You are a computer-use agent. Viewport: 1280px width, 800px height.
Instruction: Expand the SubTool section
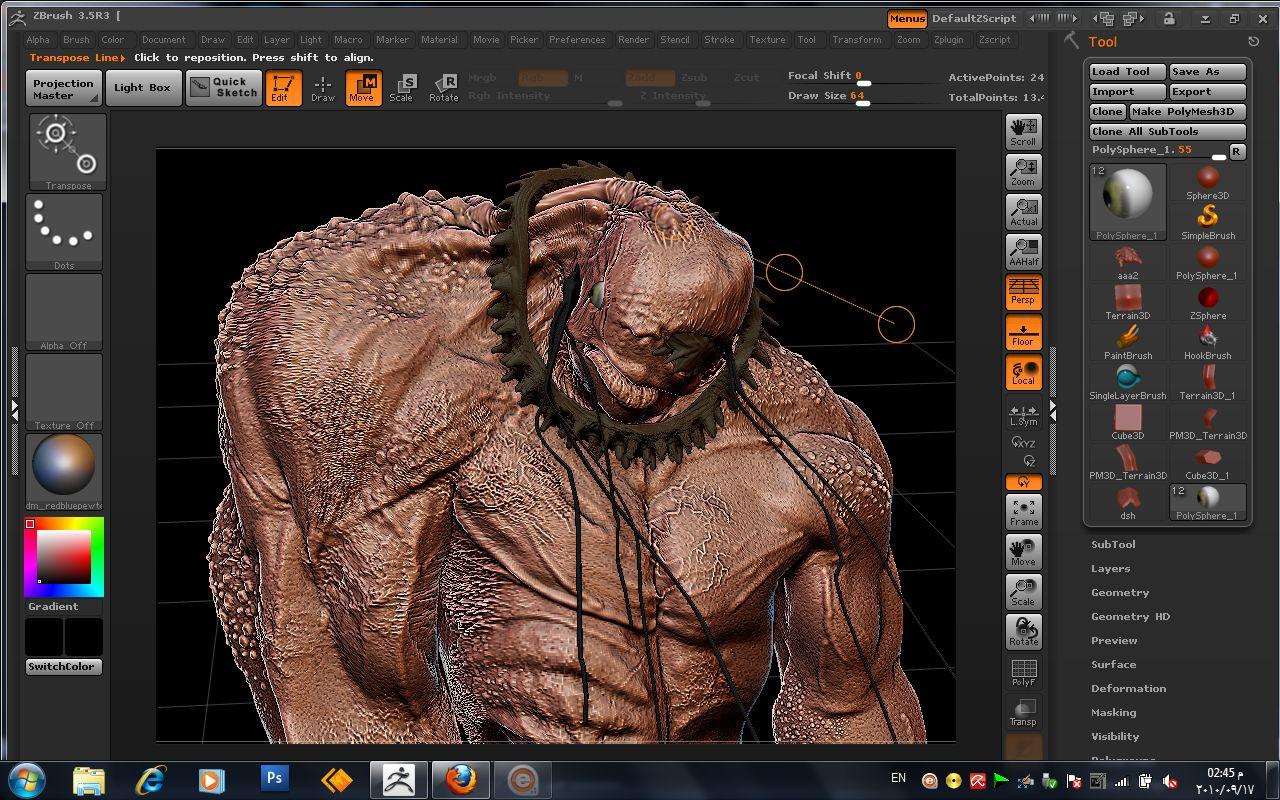tap(1113, 544)
